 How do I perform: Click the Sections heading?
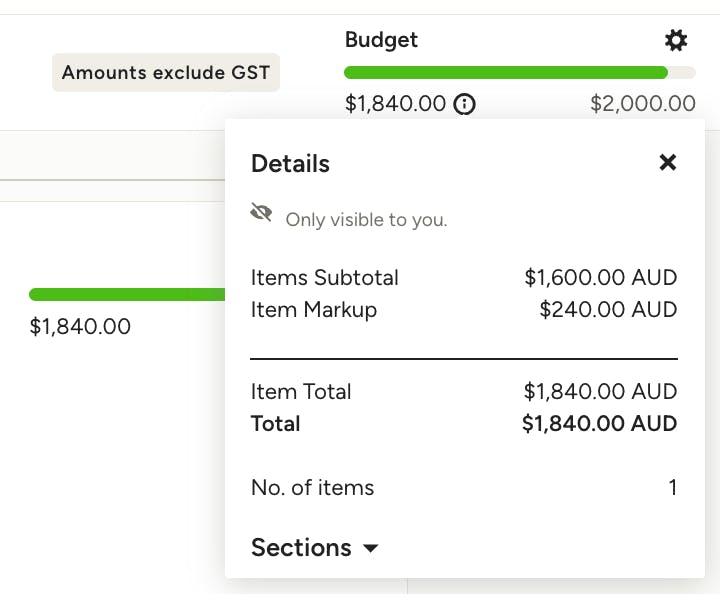click(301, 548)
